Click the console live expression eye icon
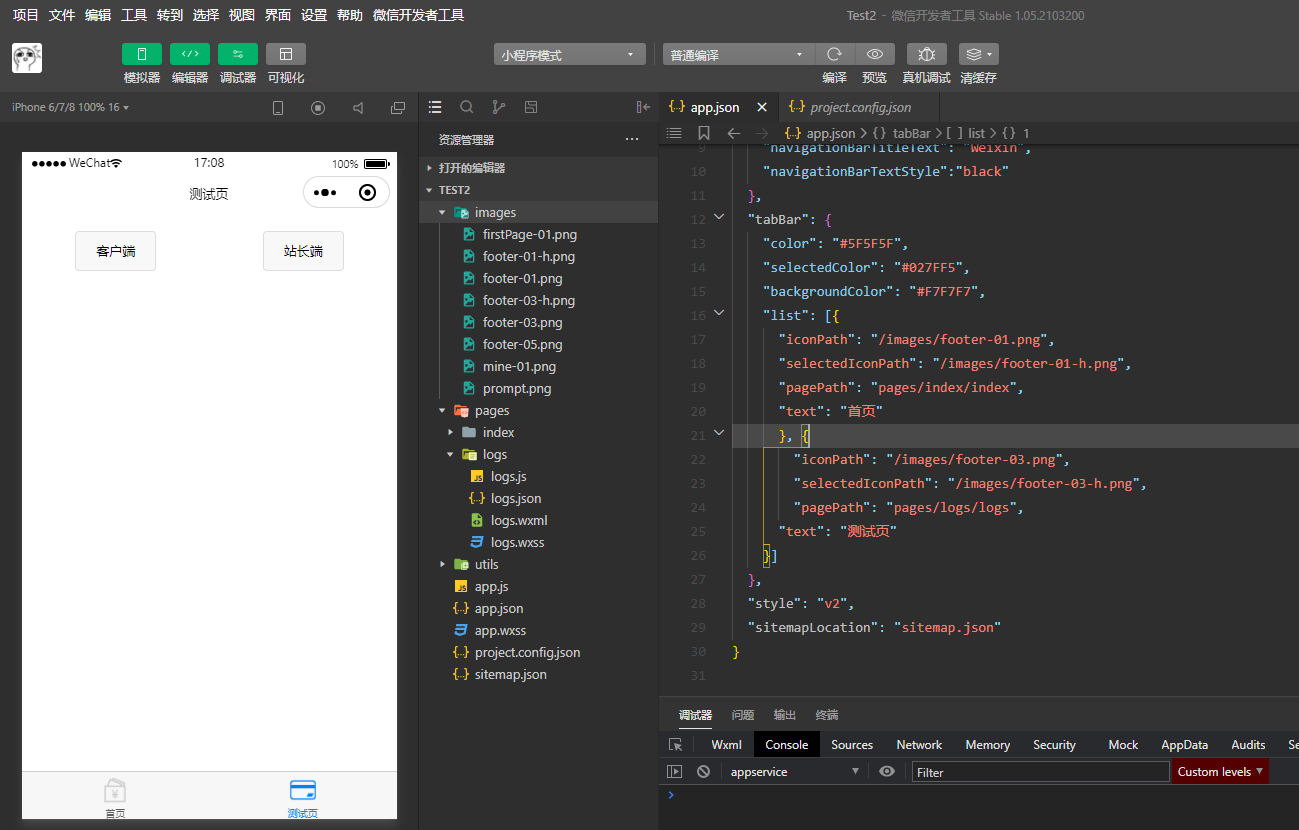1299x830 pixels. [887, 771]
